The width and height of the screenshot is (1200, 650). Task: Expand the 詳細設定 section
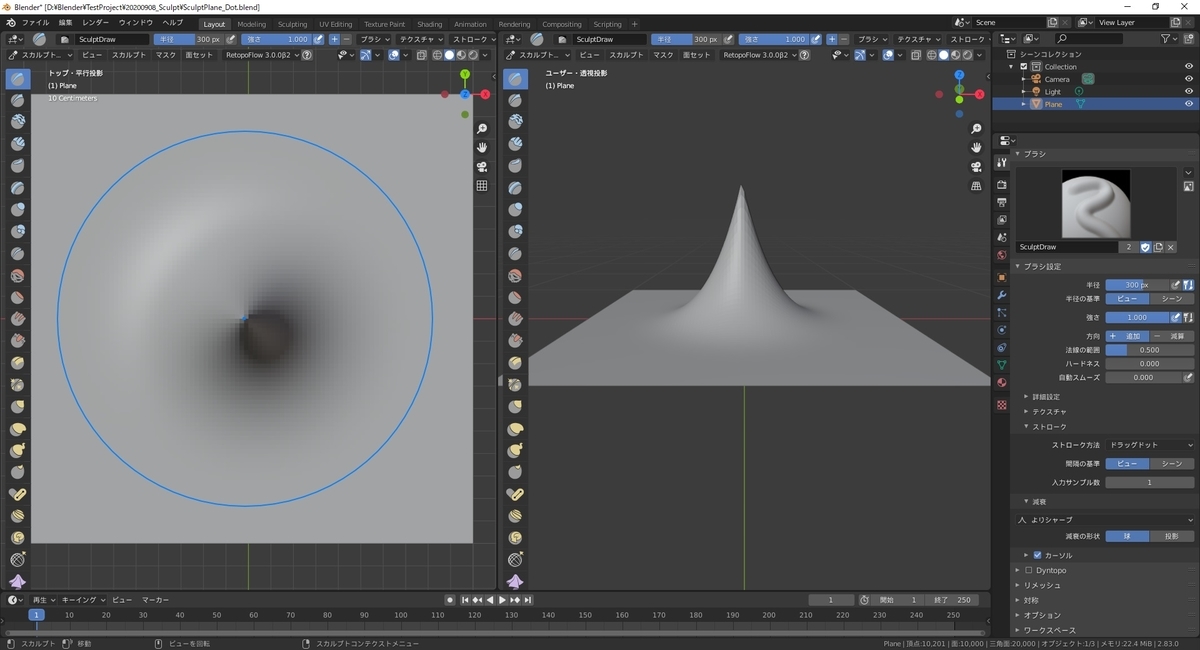tap(1046, 396)
